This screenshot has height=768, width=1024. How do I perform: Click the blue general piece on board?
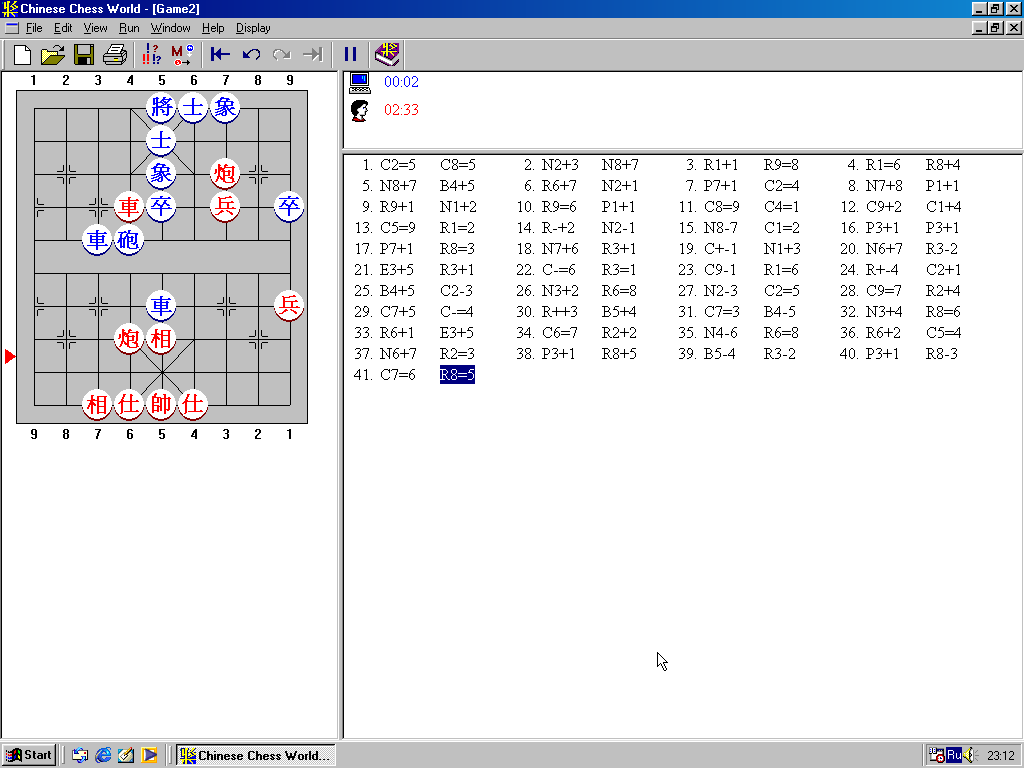pyautogui.click(x=161, y=107)
